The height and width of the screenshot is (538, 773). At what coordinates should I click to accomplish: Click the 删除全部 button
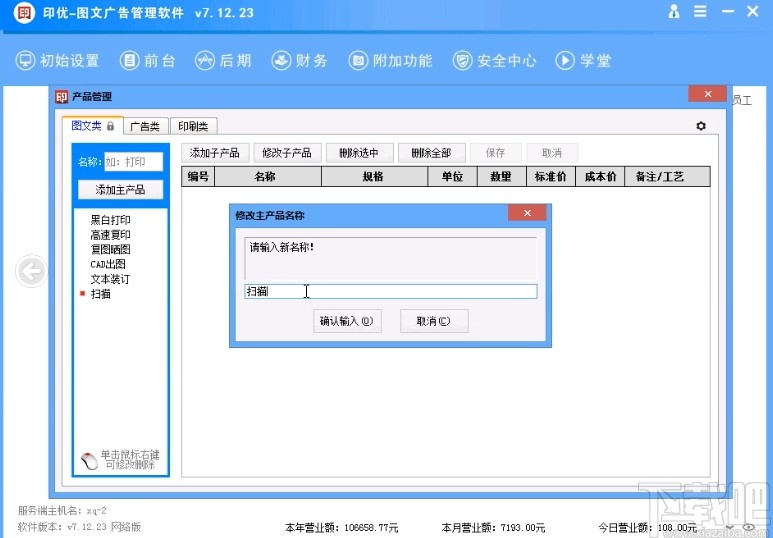click(431, 153)
